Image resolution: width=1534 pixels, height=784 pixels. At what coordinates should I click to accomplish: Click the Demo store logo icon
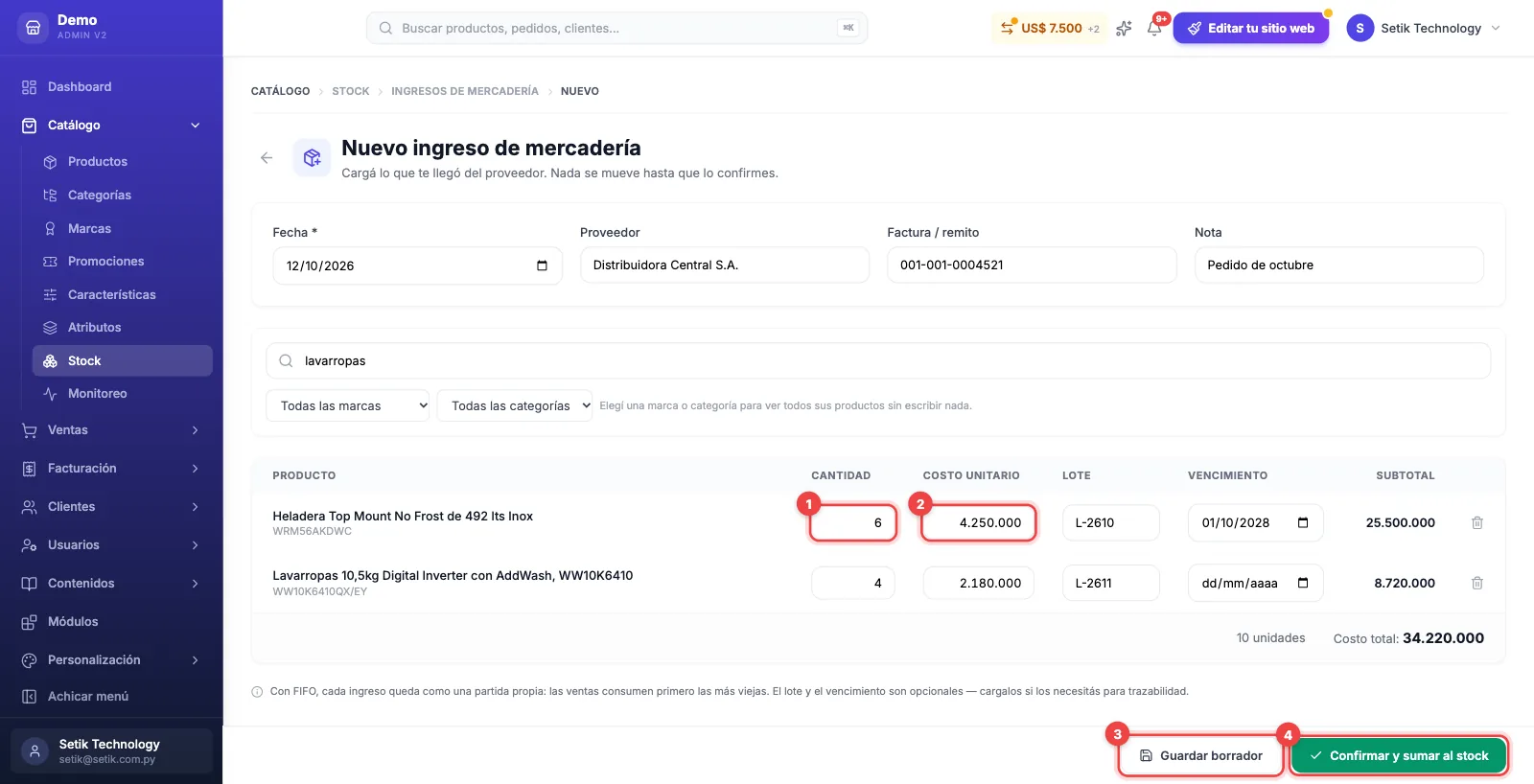click(33, 28)
